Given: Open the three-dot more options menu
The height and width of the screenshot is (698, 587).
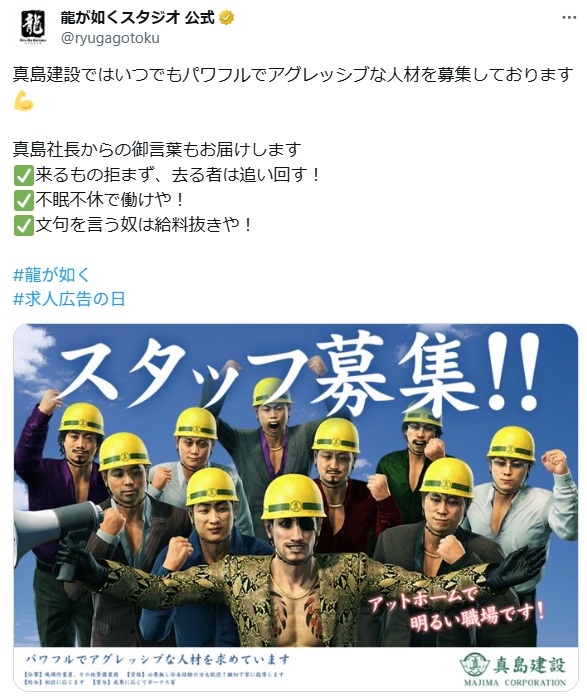Looking at the screenshot, I should click(x=569, y=18).
